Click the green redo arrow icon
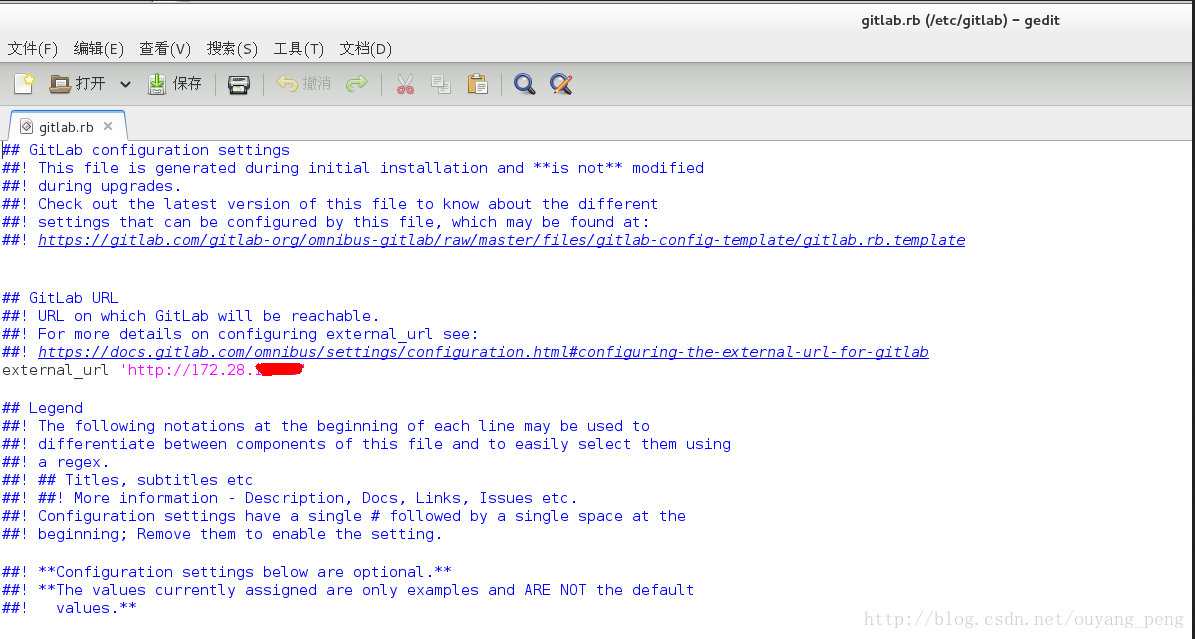1195x639 pixels. pos(357,84)
